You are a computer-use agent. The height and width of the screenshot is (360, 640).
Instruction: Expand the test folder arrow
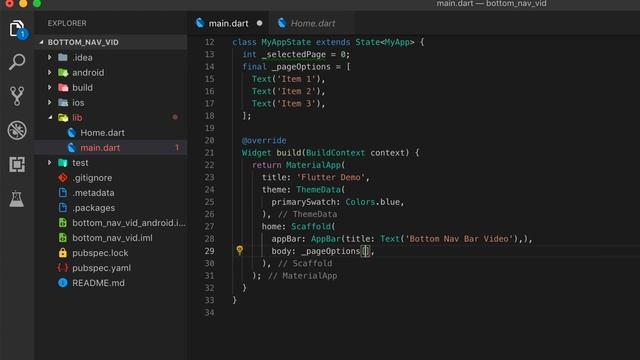50,163
